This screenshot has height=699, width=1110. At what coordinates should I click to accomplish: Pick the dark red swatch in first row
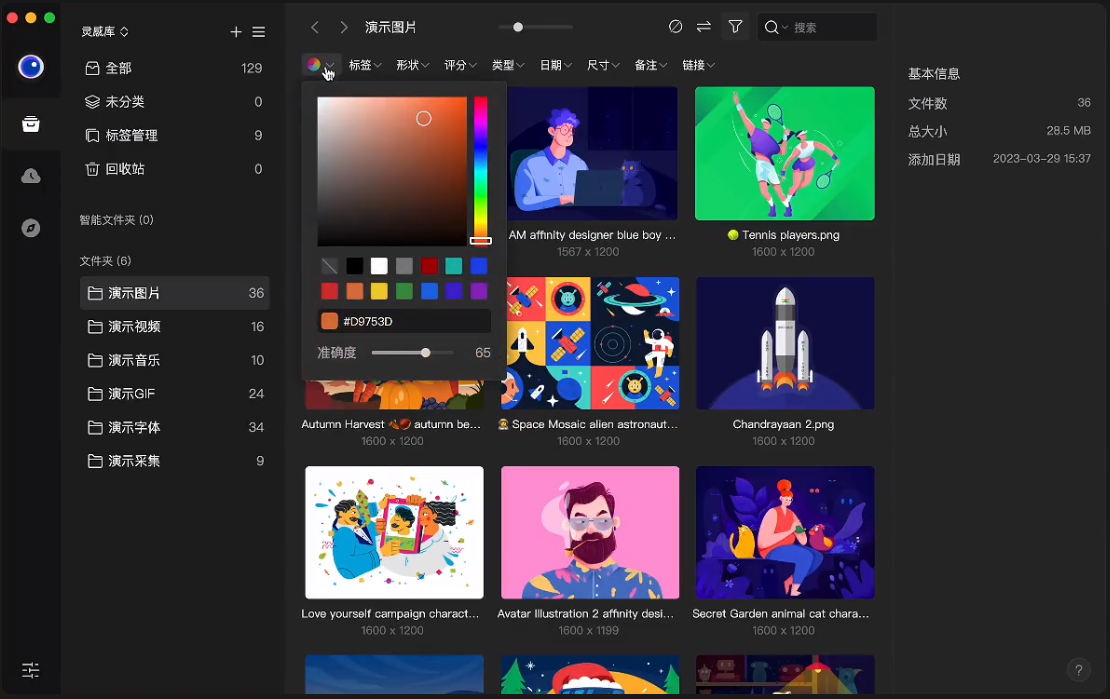429,266
